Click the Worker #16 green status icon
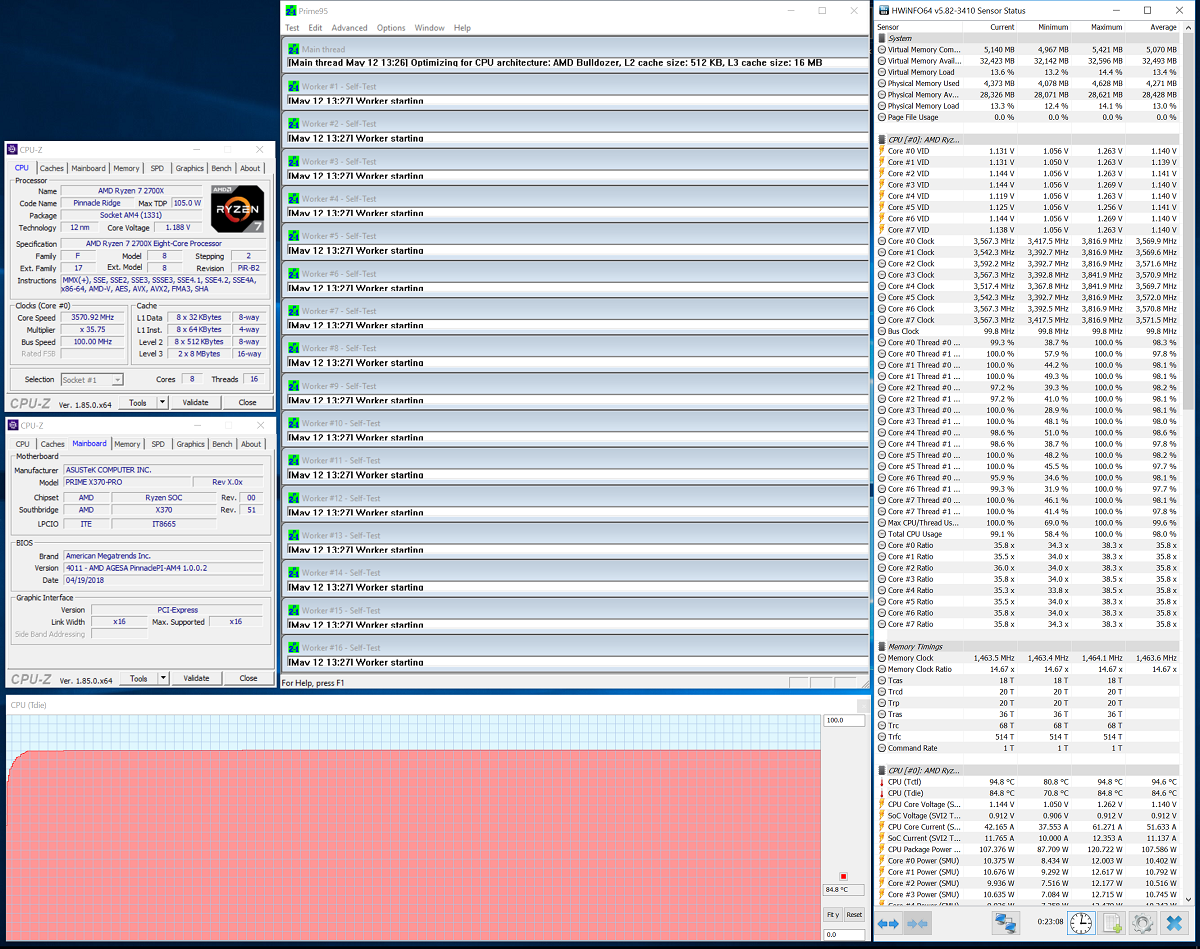 pyautogui.click(x=294, y=647)
